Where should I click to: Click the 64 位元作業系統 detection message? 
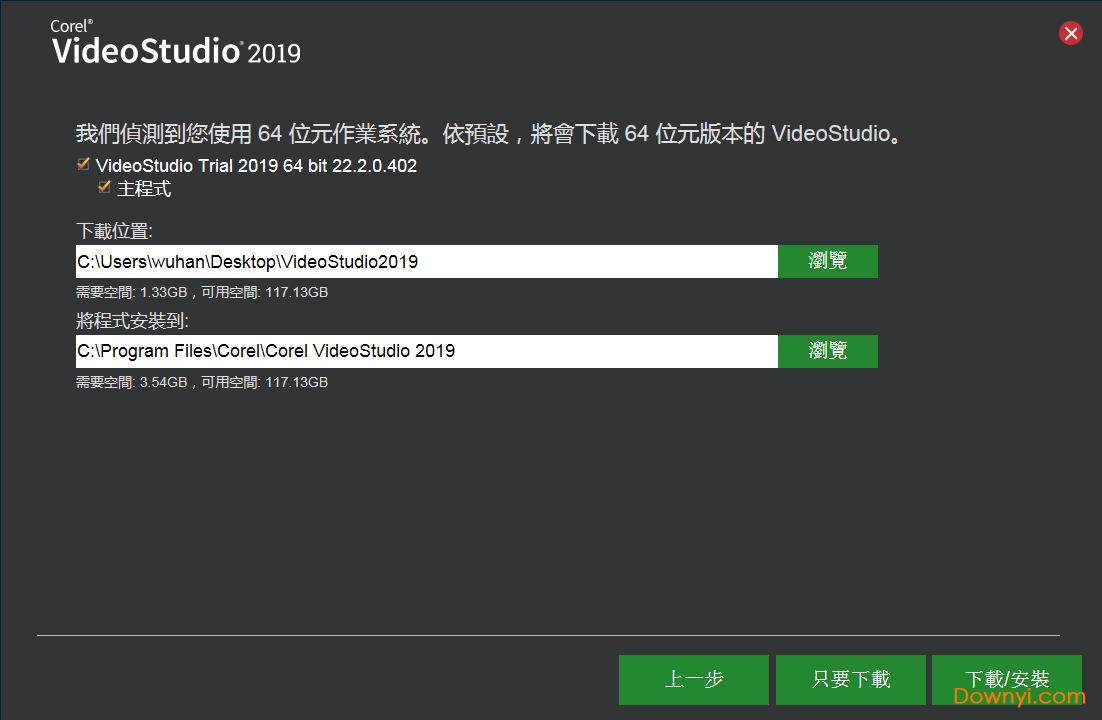(490, 134)
